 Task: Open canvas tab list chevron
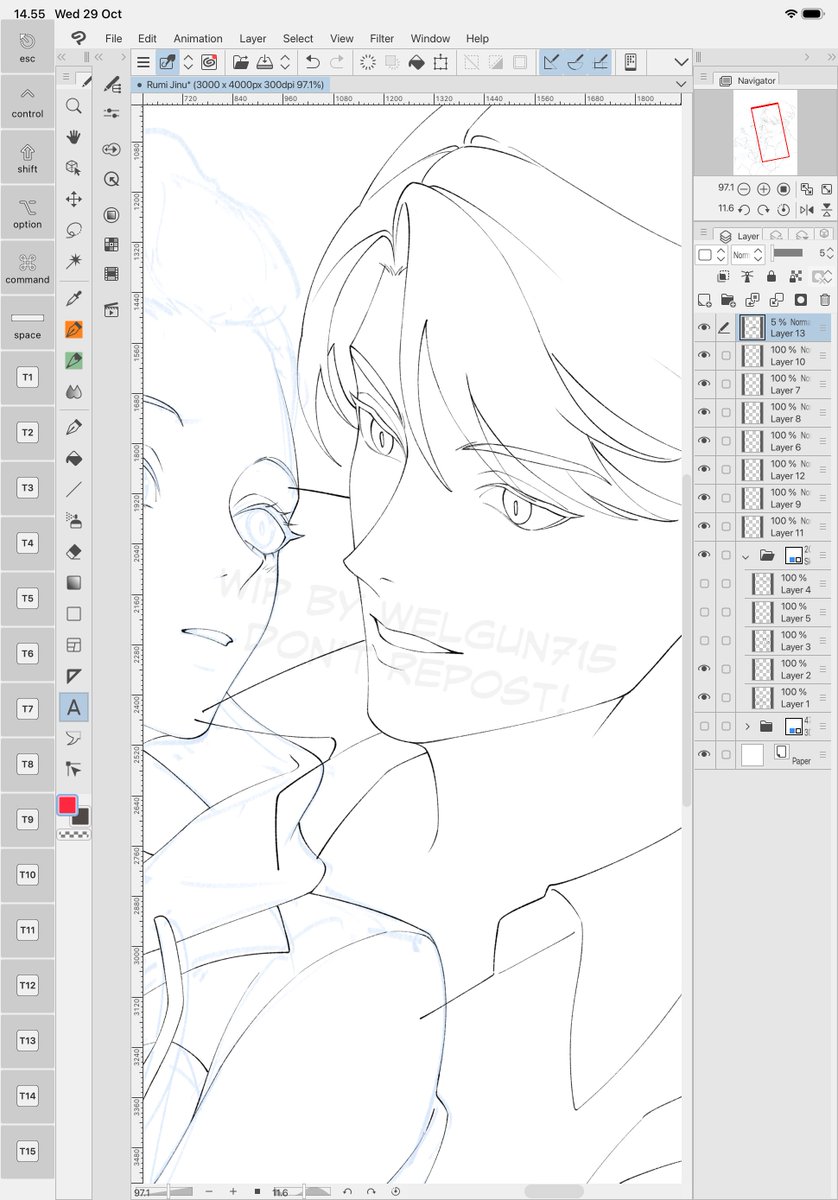(x=682, y=86)
